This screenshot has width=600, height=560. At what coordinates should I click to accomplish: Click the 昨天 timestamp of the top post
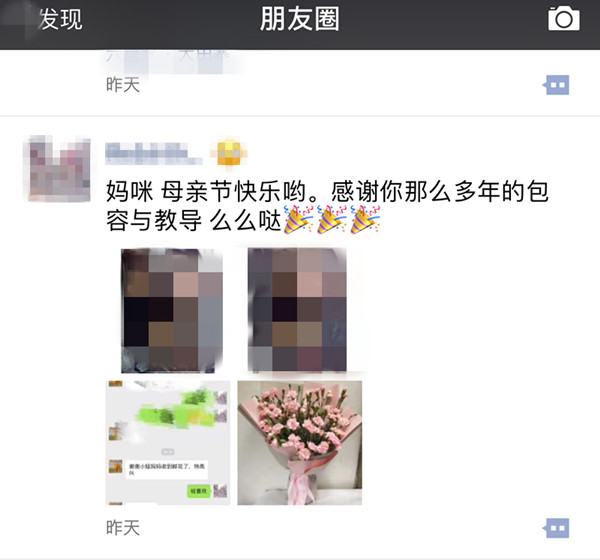coord(123,85)
